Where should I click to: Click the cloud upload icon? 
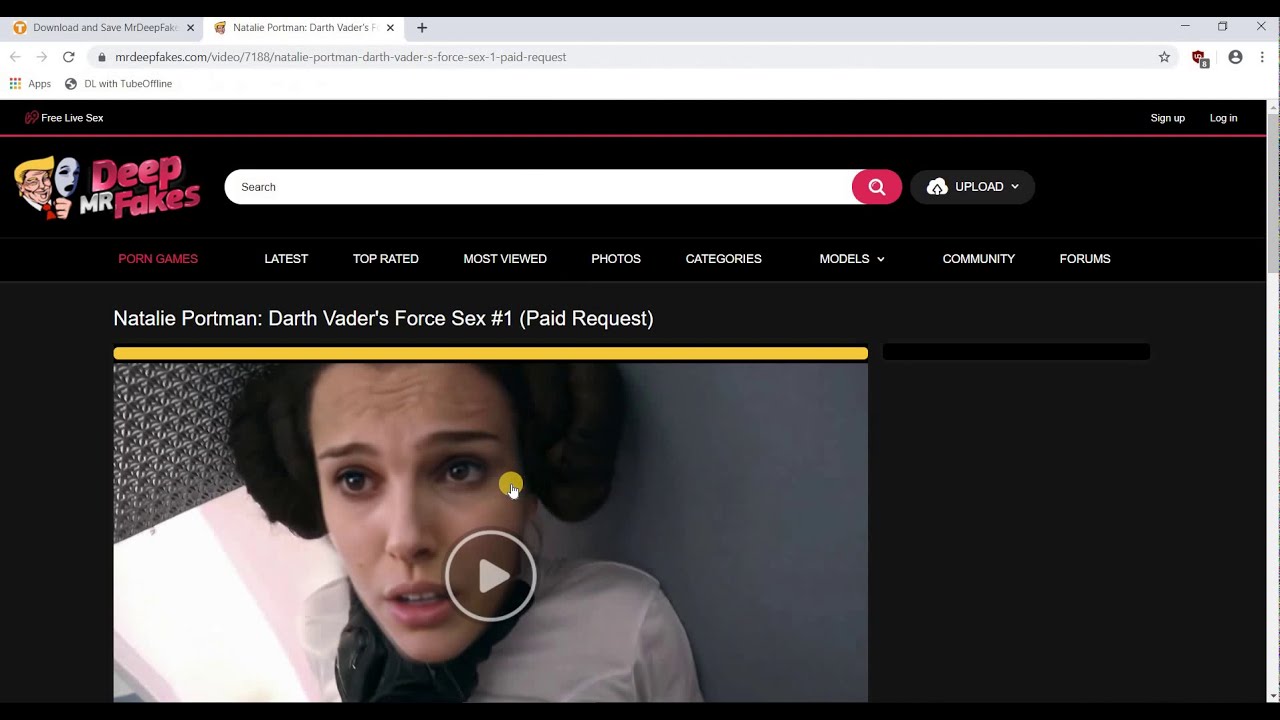(937, 187)
